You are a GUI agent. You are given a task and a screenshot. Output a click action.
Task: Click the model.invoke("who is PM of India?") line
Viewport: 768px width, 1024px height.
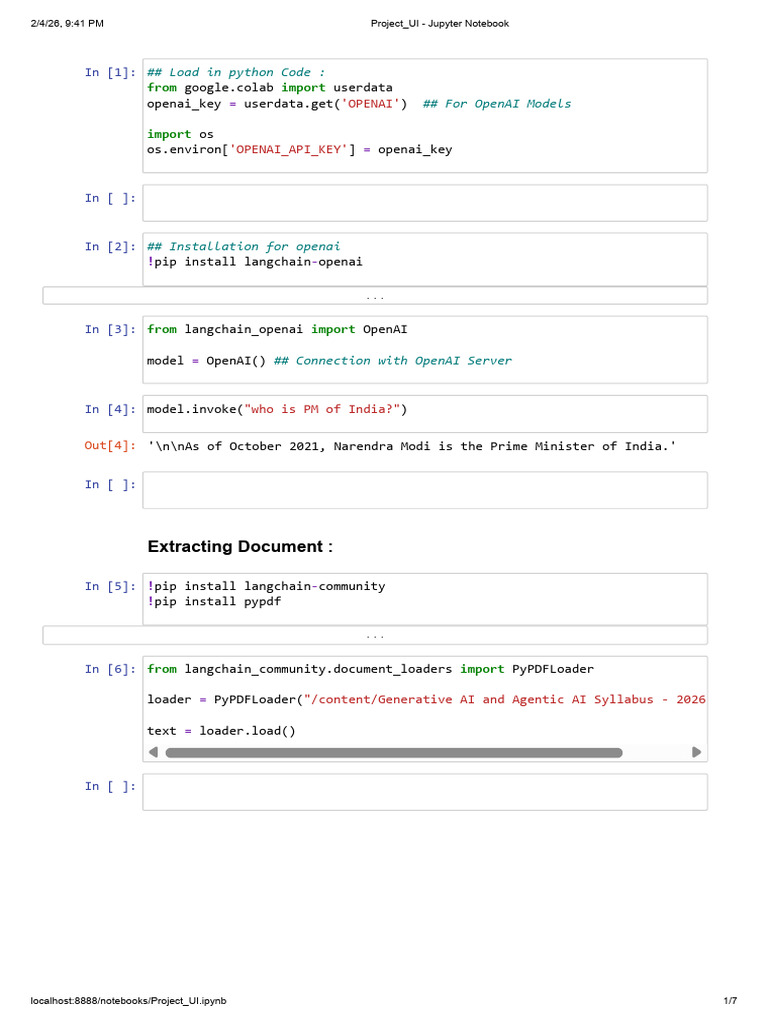tap(277, 409)
